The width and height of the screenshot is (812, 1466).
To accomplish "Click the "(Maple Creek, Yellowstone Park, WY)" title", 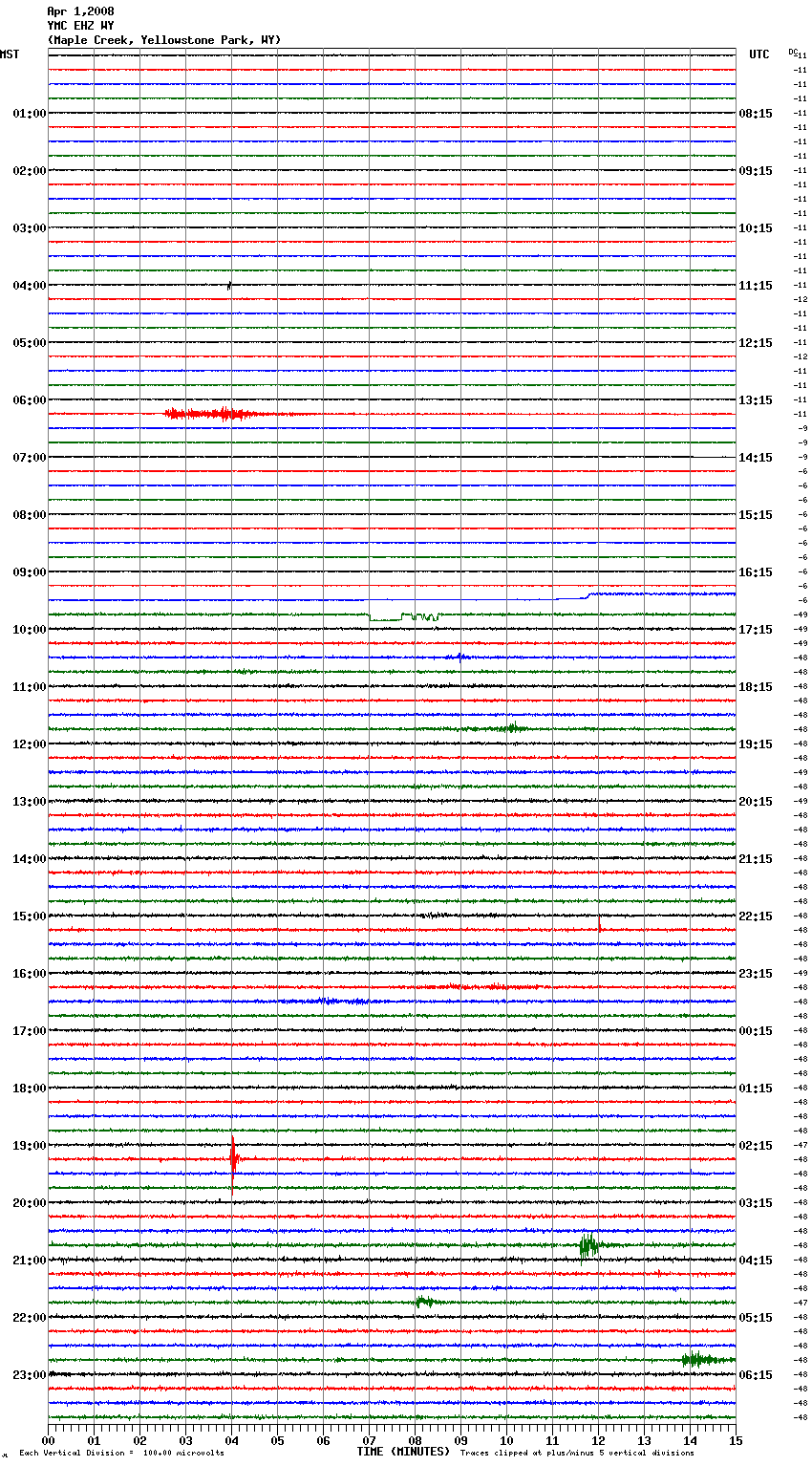I will 164,40.
